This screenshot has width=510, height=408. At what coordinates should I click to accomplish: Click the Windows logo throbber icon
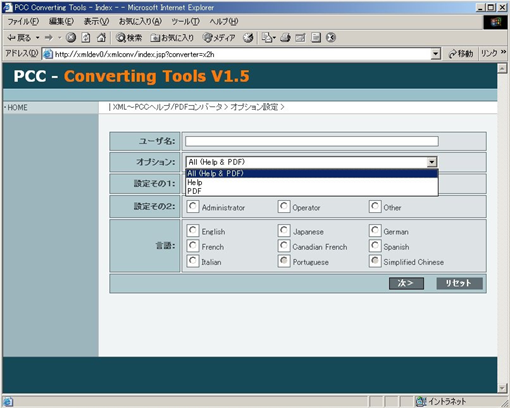(496, 22)
